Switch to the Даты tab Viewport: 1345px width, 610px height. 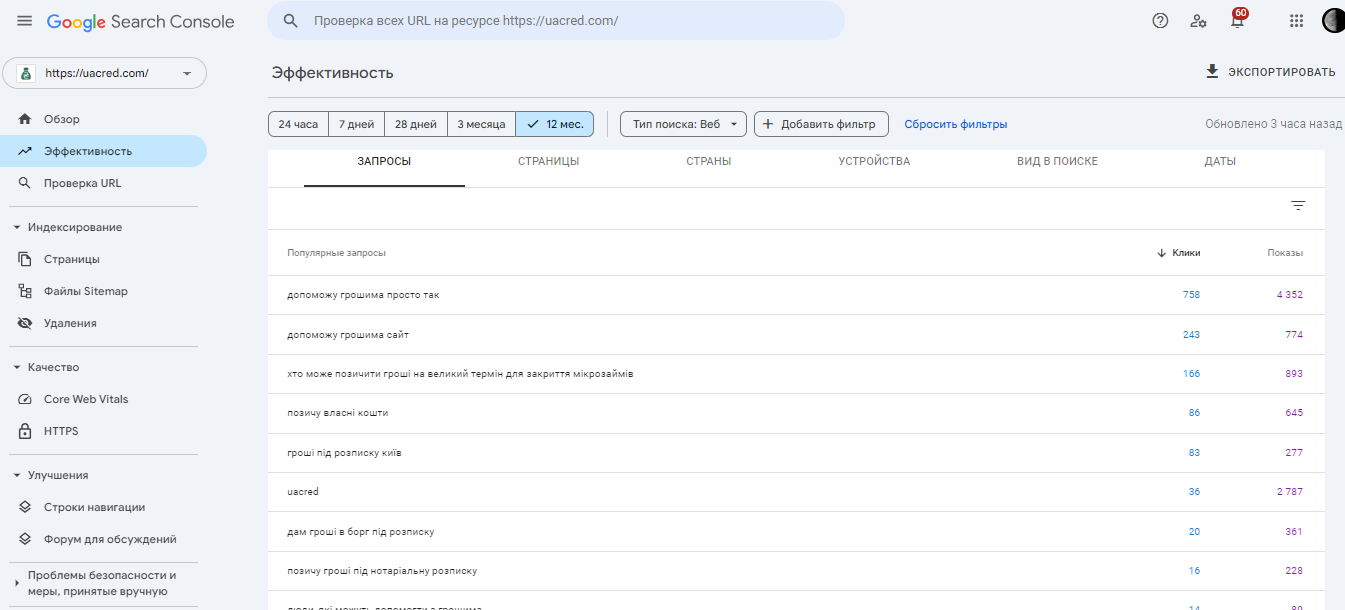coord(1220,161)
